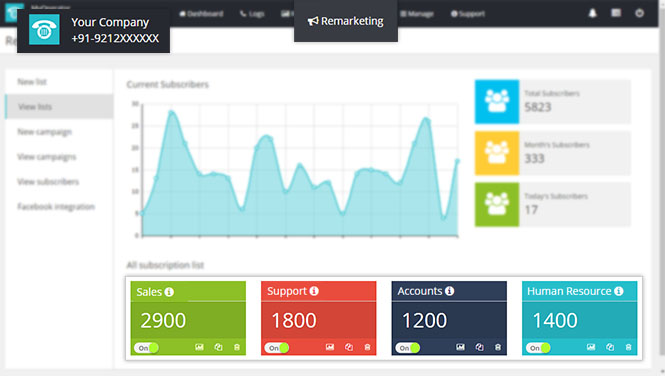
Task: Click the blue Total Subscribers group icon
Action: (497, 102)
